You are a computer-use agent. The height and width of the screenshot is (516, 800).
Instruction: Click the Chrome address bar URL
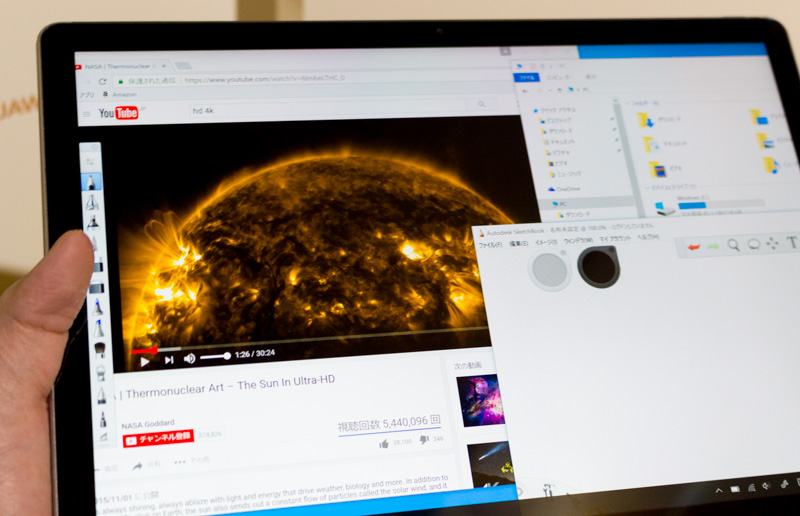265,79
